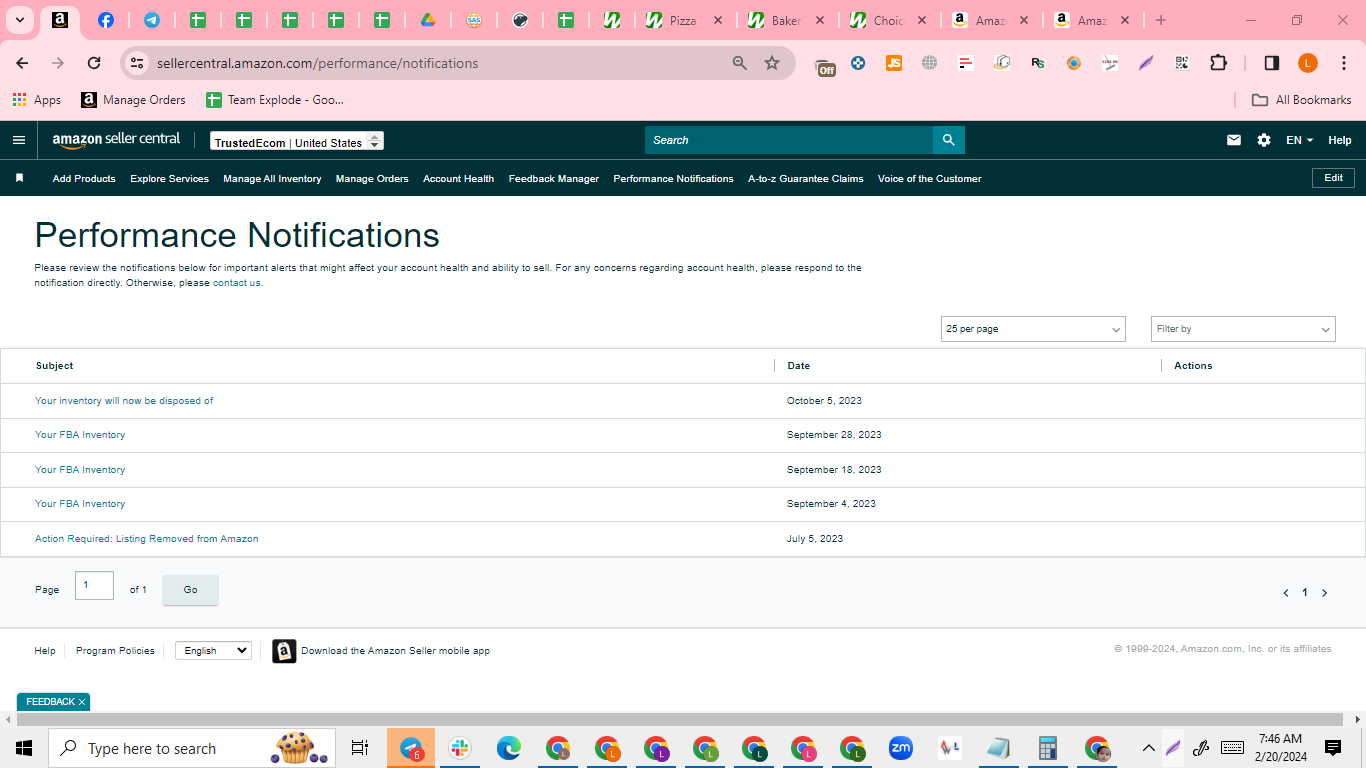This screenshot has height=768, width=1366.
Task: Reload the page with the refresh icon
Action: coord(94,63)
